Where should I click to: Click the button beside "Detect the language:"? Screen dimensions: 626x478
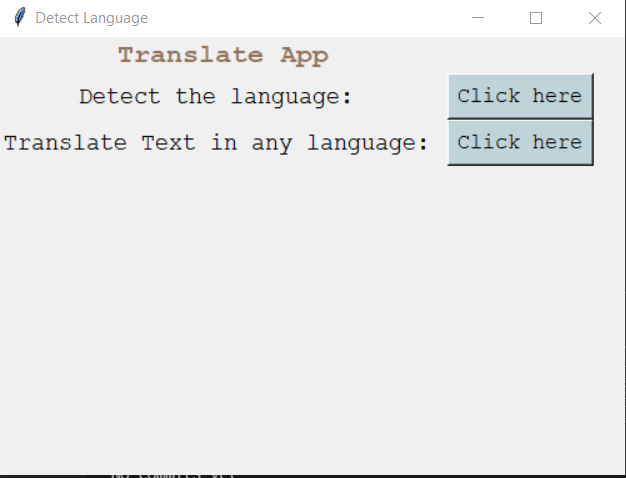tap(521, 96)
